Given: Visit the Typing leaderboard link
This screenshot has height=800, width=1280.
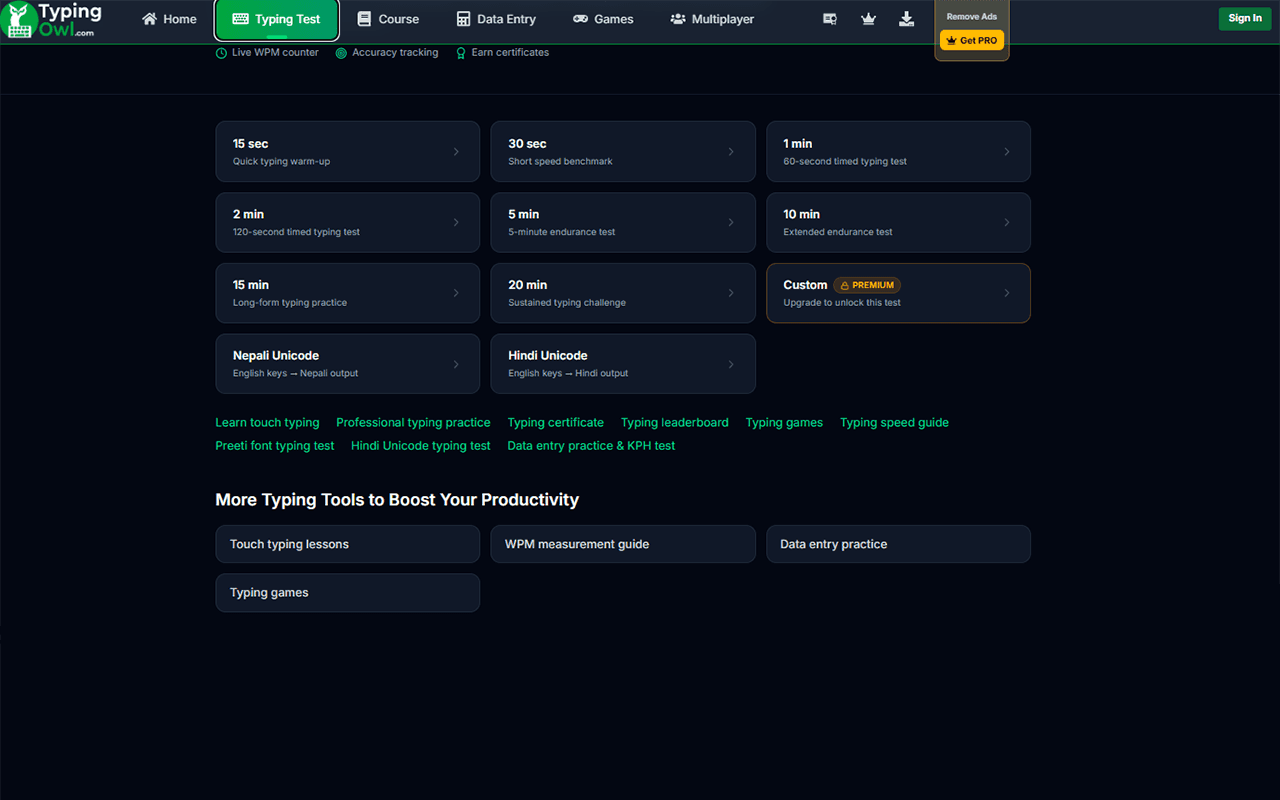Looking at the screenshot, I should click(675, 423).
